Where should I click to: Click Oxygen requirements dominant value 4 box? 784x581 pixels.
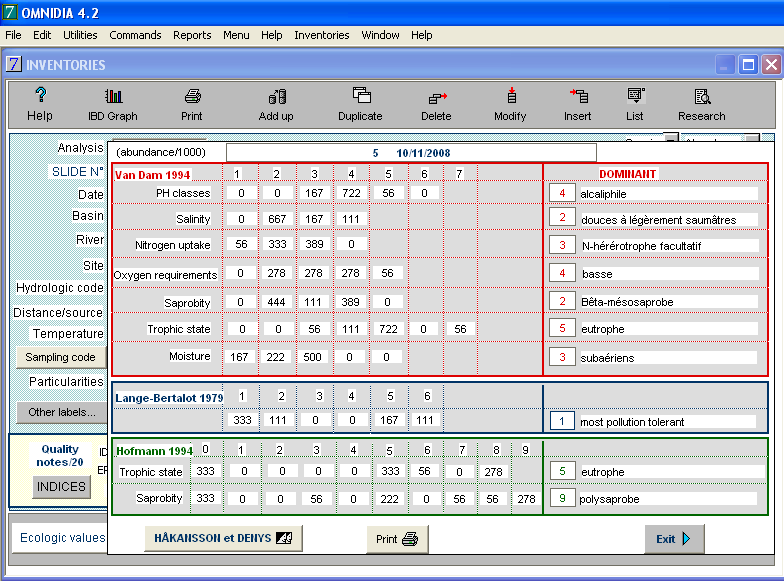click(562, 273)
